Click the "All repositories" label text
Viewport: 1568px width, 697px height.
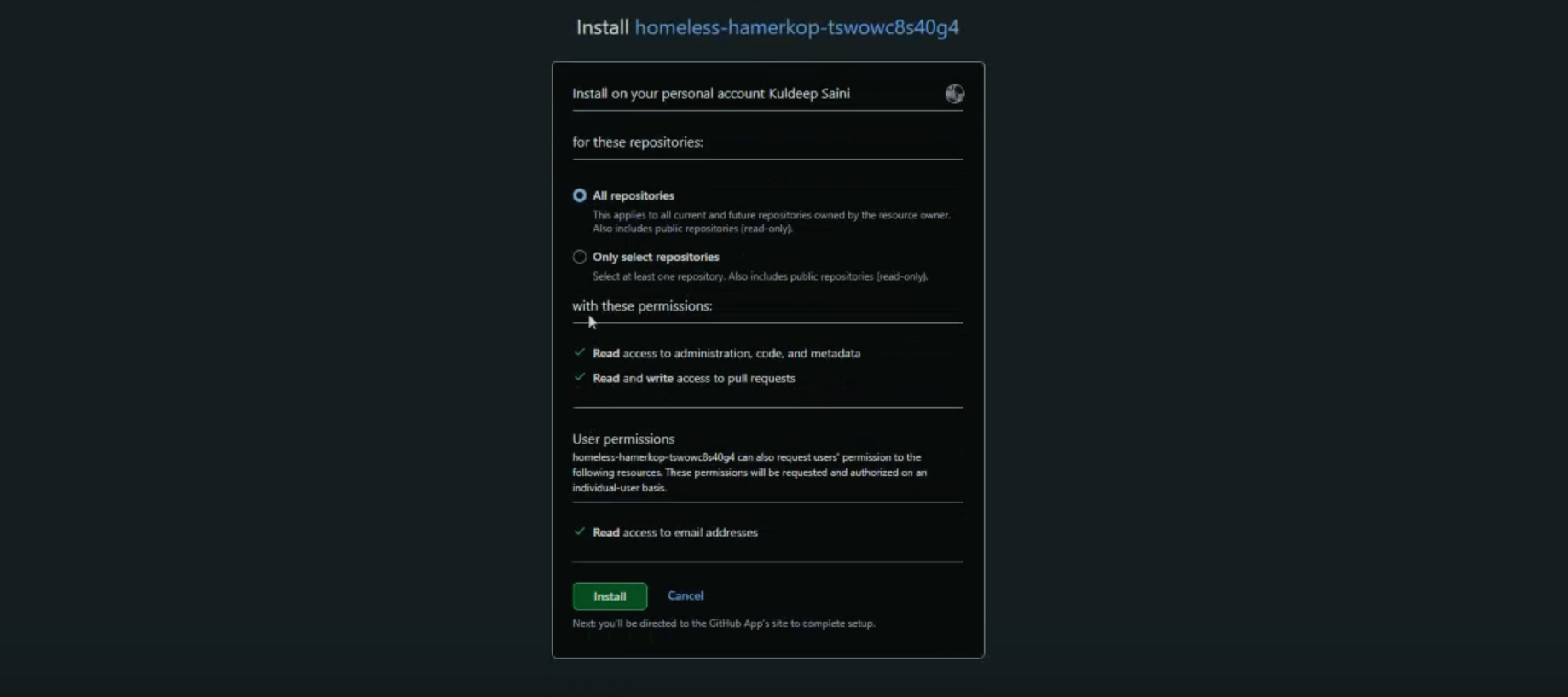click(633, 195)
